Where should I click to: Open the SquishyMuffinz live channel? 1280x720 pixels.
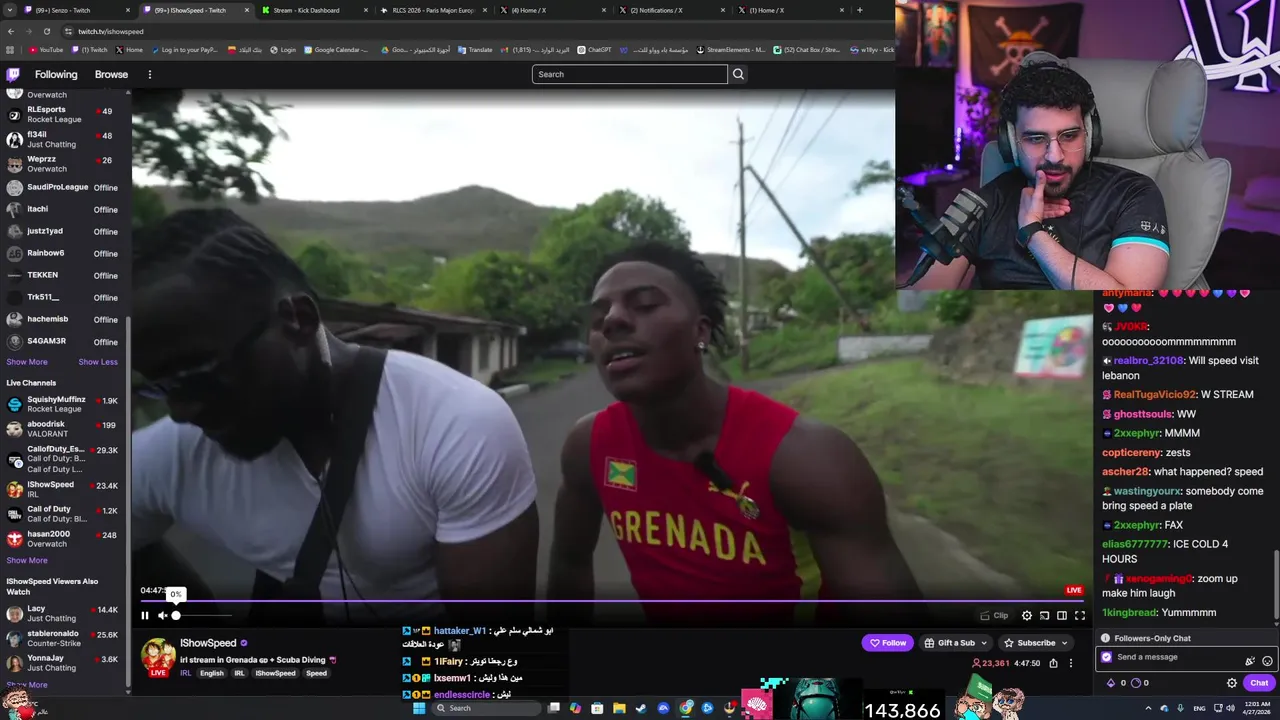[x=62, y=404]
